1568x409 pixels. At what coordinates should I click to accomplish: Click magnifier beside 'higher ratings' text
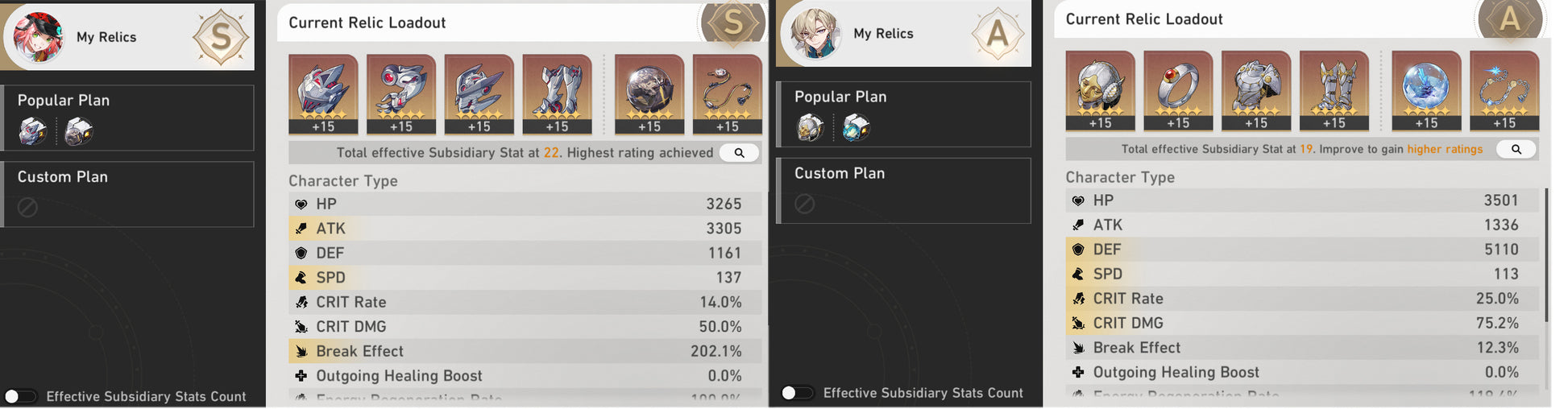pyautogui.click(x=1516, y=149)
